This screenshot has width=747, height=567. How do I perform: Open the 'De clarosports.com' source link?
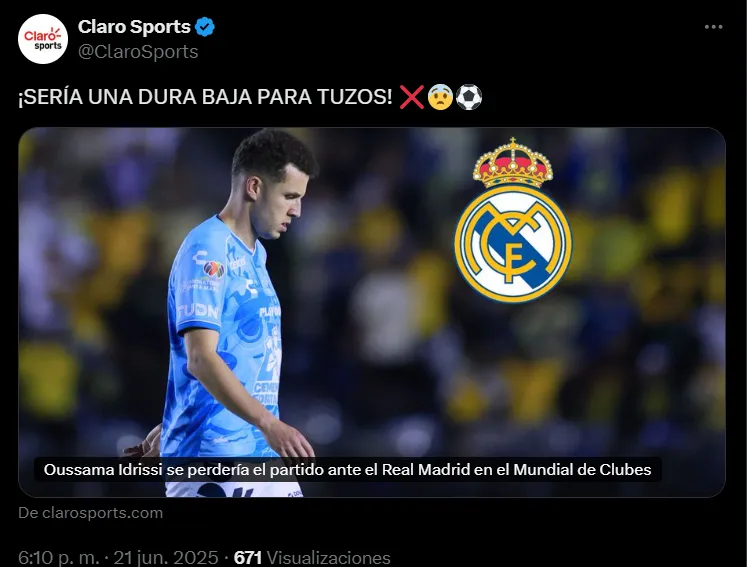91,513
